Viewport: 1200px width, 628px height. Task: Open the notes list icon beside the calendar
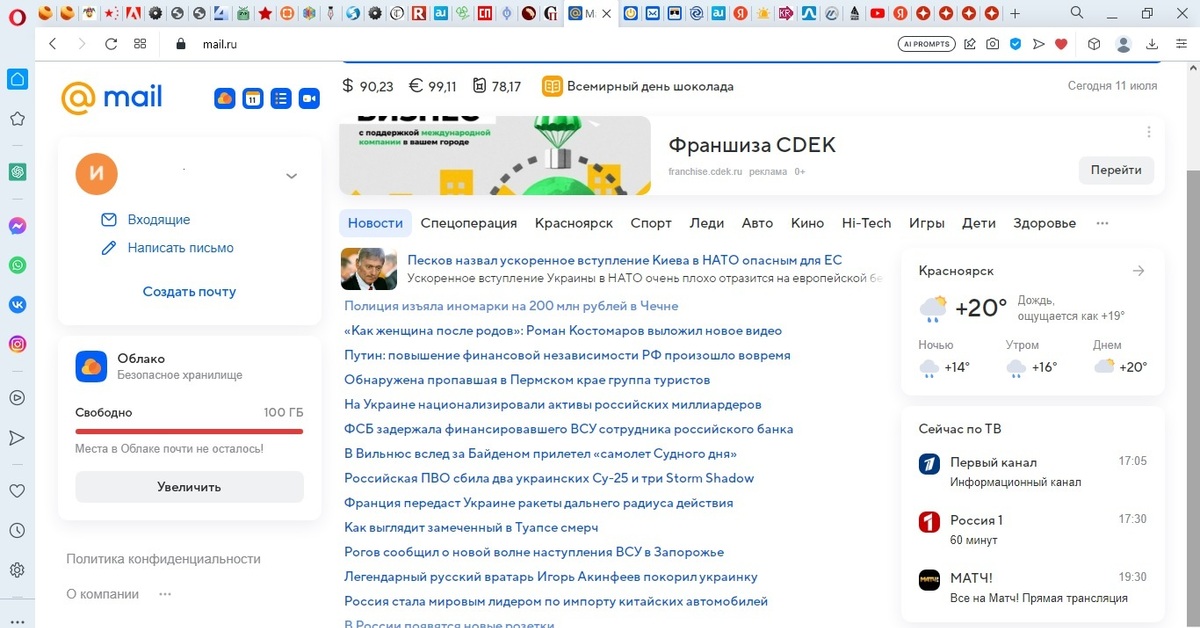(x=281, y=98)
